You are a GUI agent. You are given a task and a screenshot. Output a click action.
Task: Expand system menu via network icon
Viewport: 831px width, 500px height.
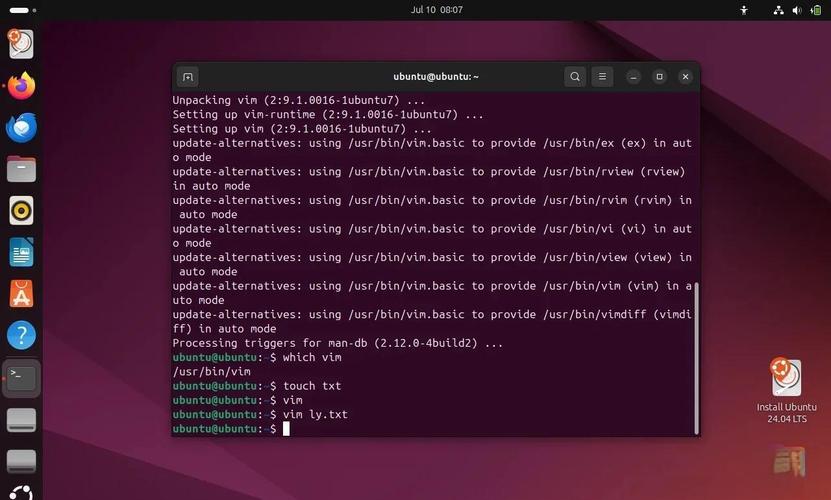[779, 10]
